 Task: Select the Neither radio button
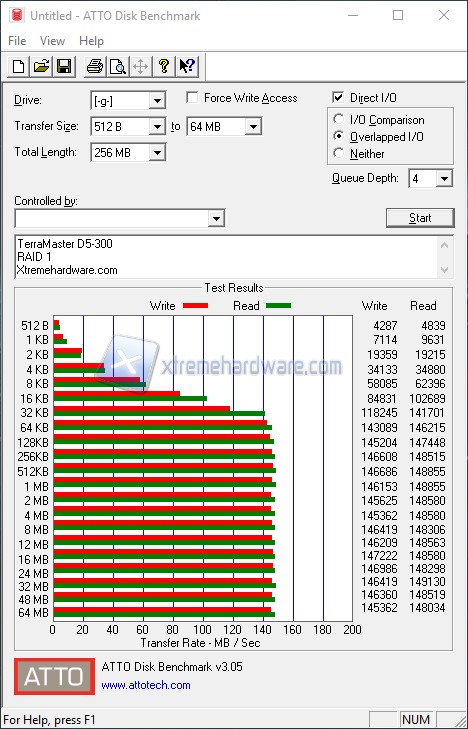(338, 153)
